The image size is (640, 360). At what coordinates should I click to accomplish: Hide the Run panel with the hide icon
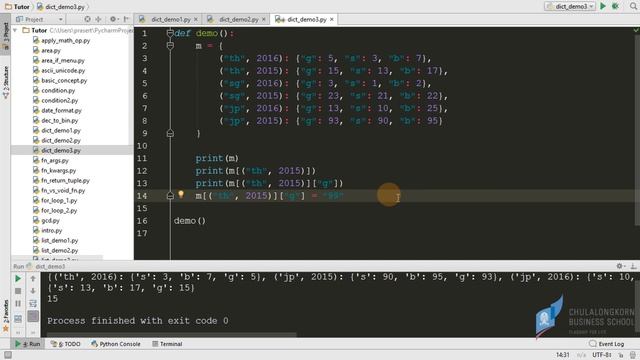[633, 266]
